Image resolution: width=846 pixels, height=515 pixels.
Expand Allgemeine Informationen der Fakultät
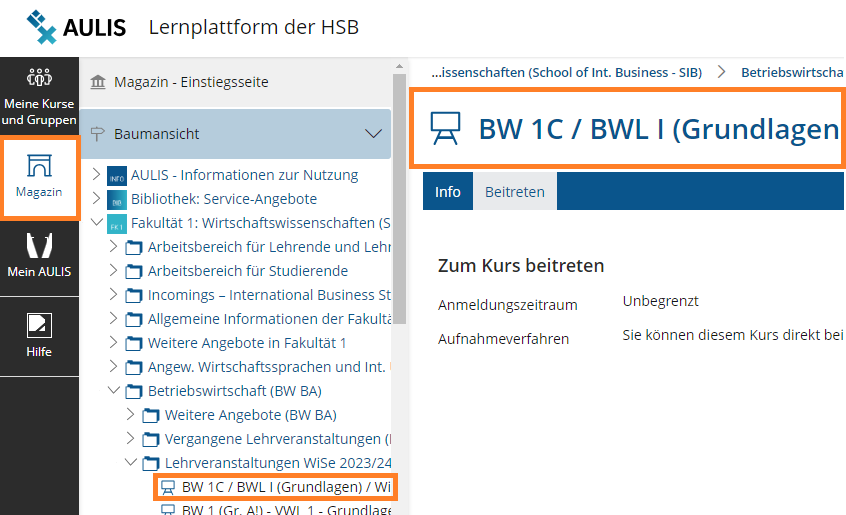[113, 318]
